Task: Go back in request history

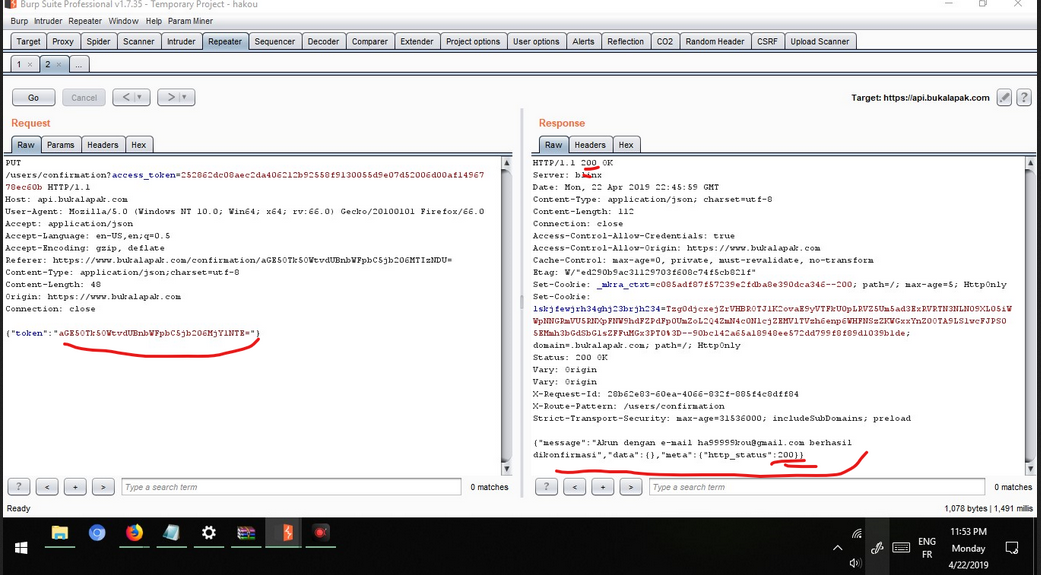Action: [125, 98]
